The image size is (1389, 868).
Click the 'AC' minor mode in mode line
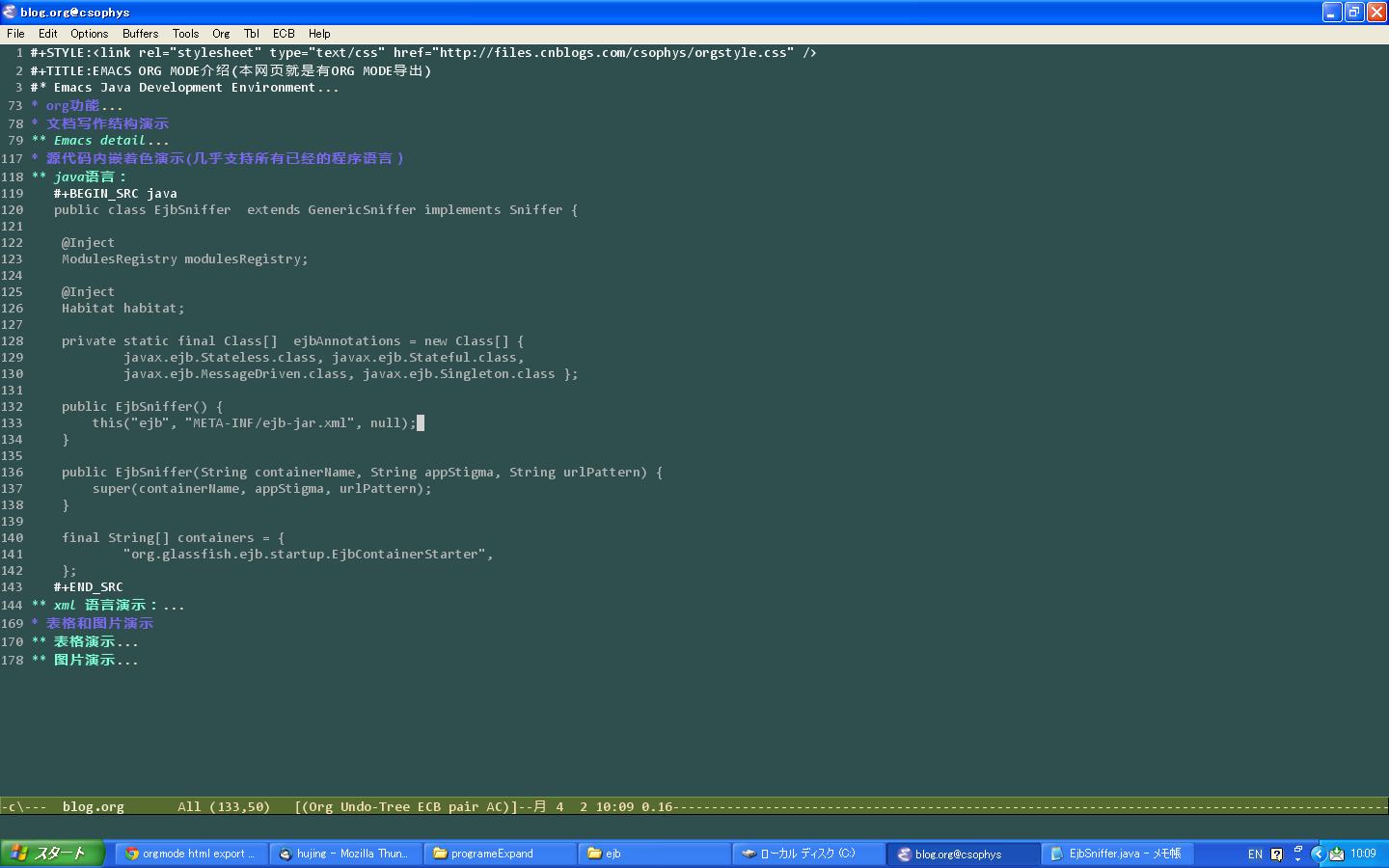point(494,806)
